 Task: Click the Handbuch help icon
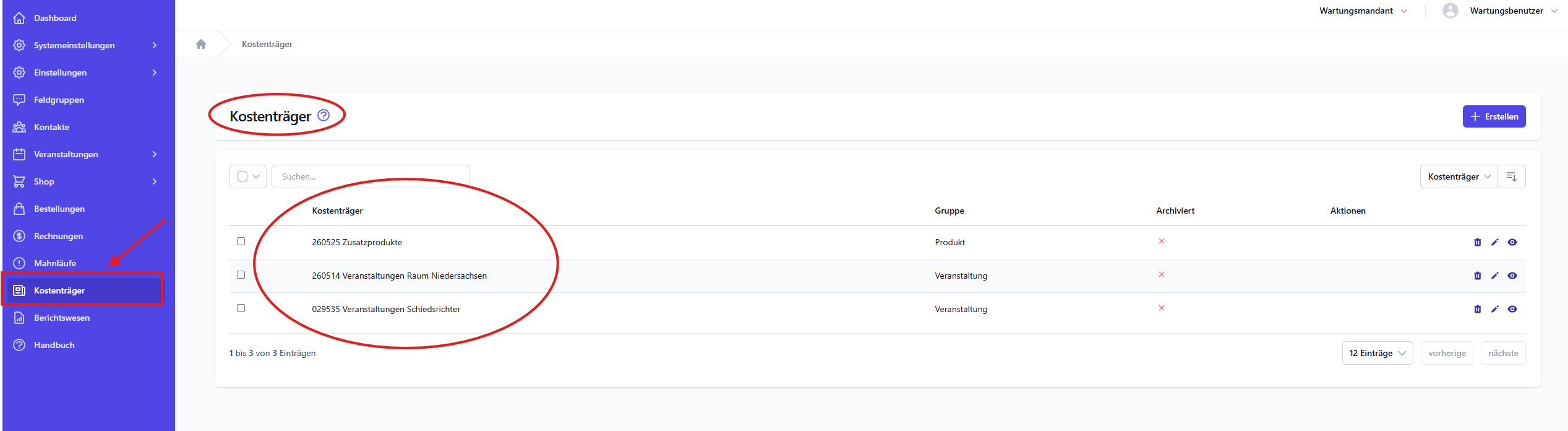[x=19, y=345]
